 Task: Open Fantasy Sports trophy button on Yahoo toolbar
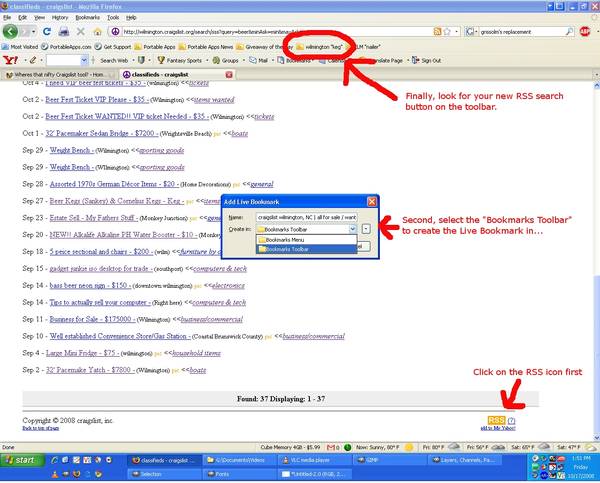[x=180, y=60]
